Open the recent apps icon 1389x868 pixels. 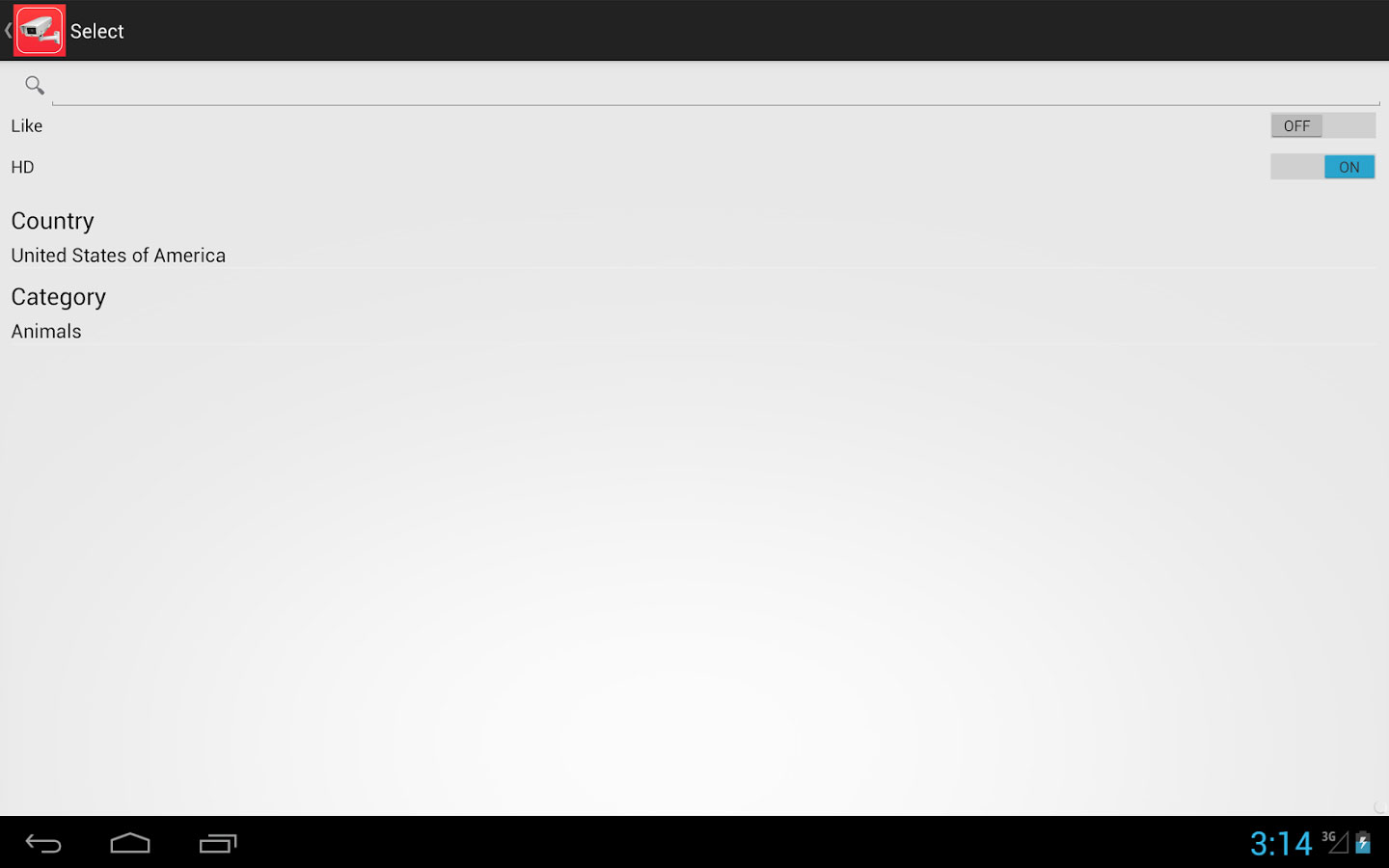[x=218, y=844]
